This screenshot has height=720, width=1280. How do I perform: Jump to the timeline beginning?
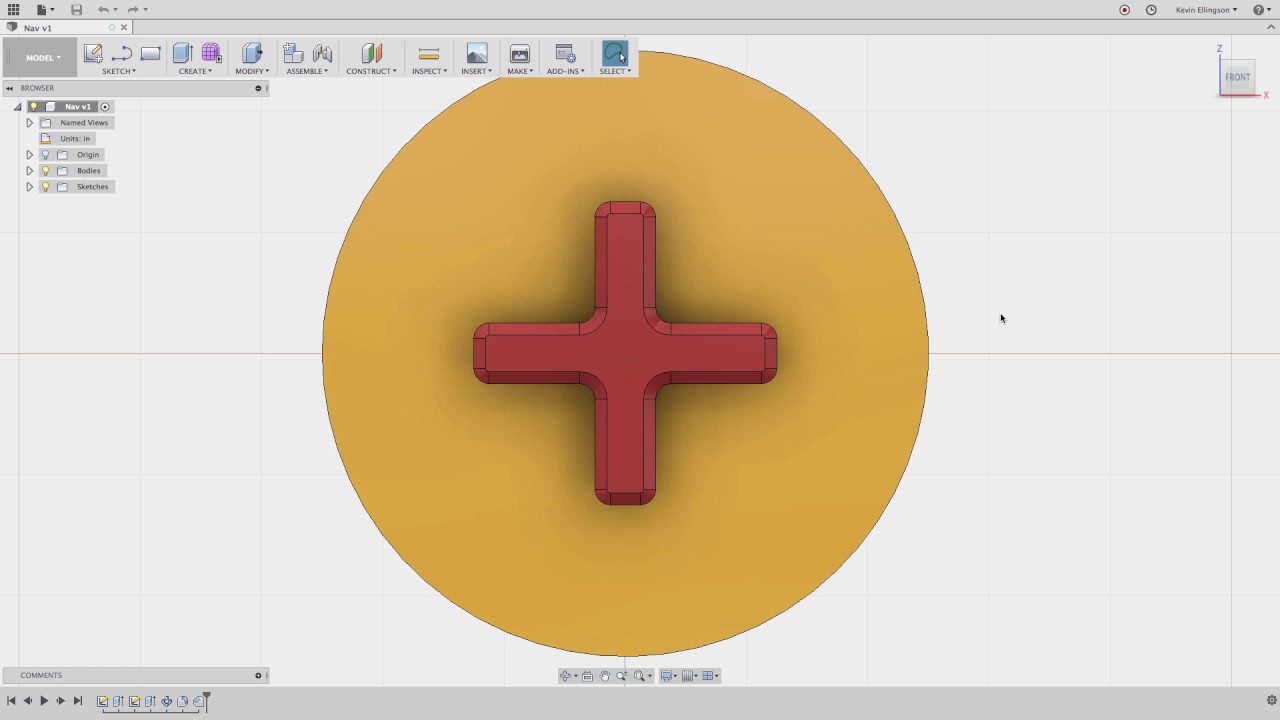point(11,701)
